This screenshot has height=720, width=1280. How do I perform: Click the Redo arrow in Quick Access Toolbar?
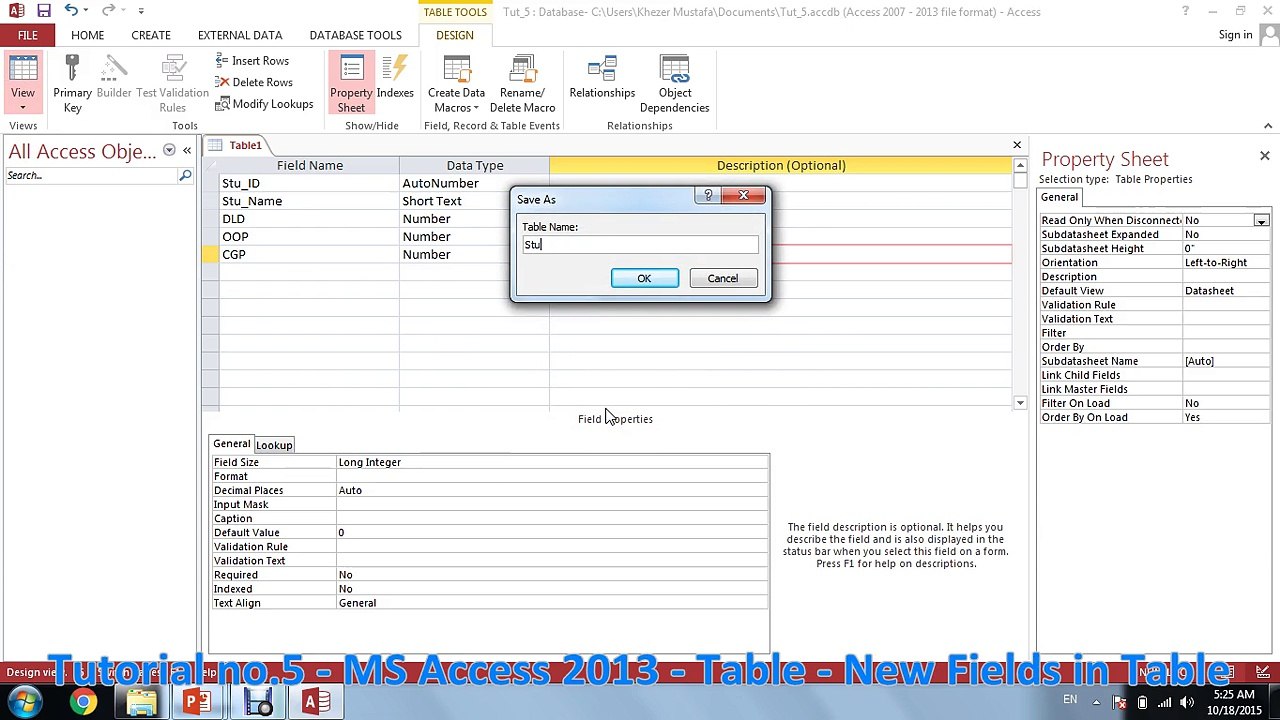pyautogui.click(x=108, y=11)
